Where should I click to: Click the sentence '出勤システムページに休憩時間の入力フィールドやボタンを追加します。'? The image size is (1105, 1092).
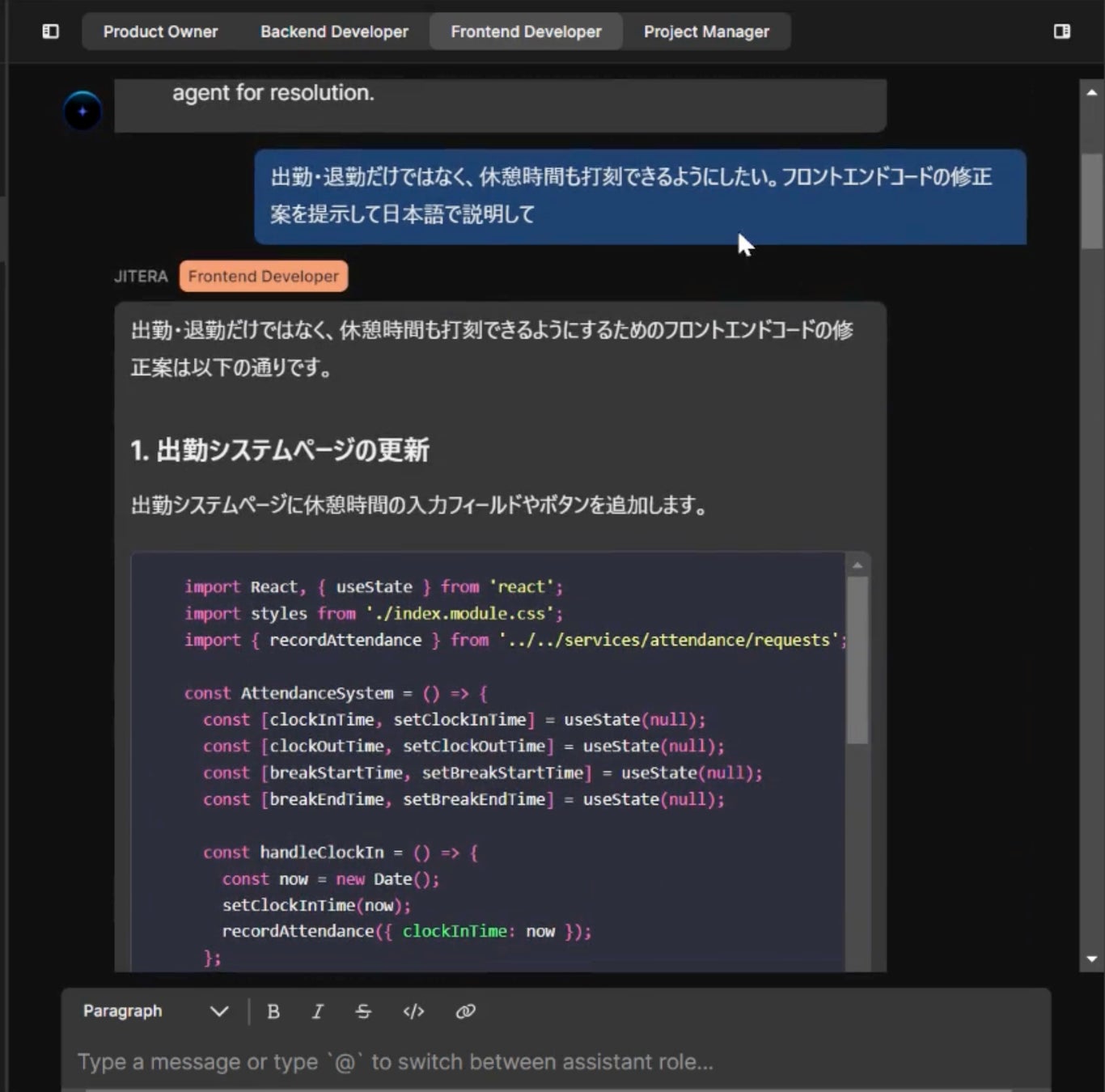(420, 506)
